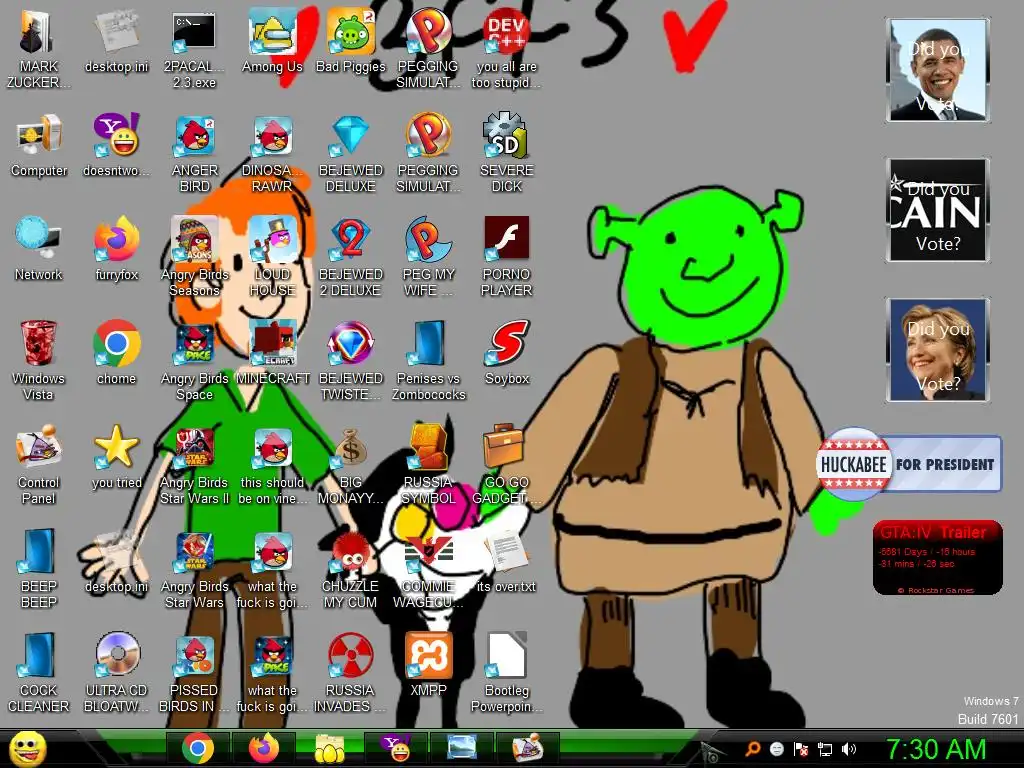Click the GTA:IV Trailer countdown gadget

tap(937, 557)
